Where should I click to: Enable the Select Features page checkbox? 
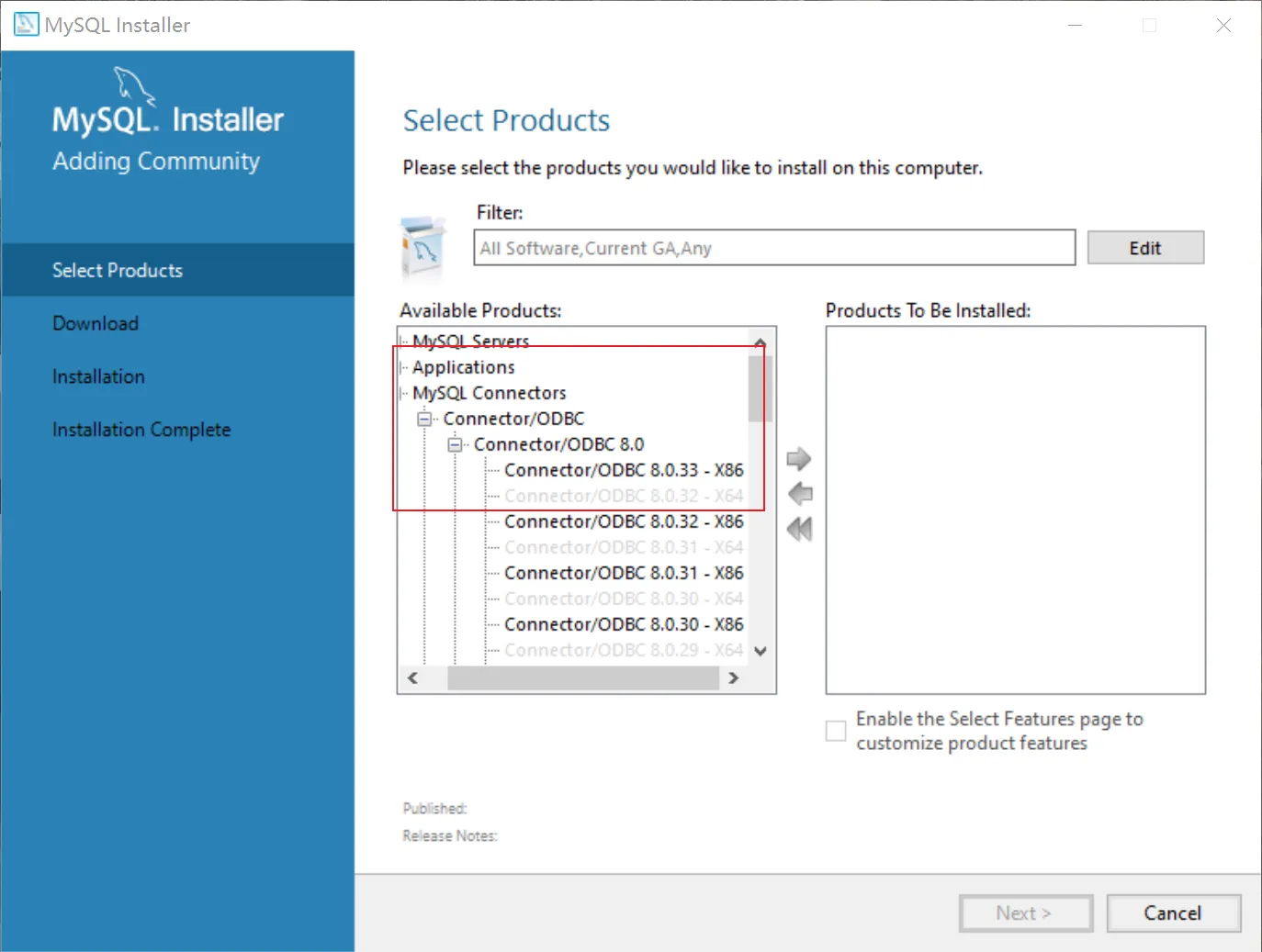click(836, 731)
